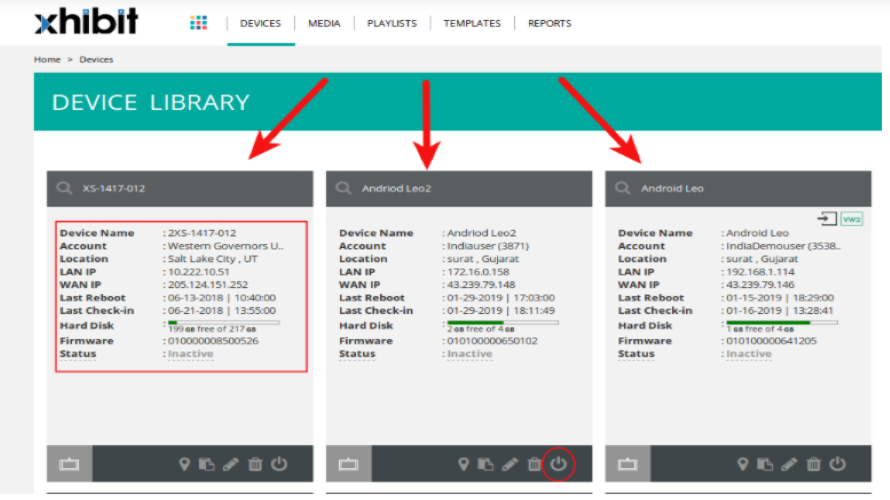Open the colorful apps grid icon
The image size is (890, 500).
(x=199, y=23)
